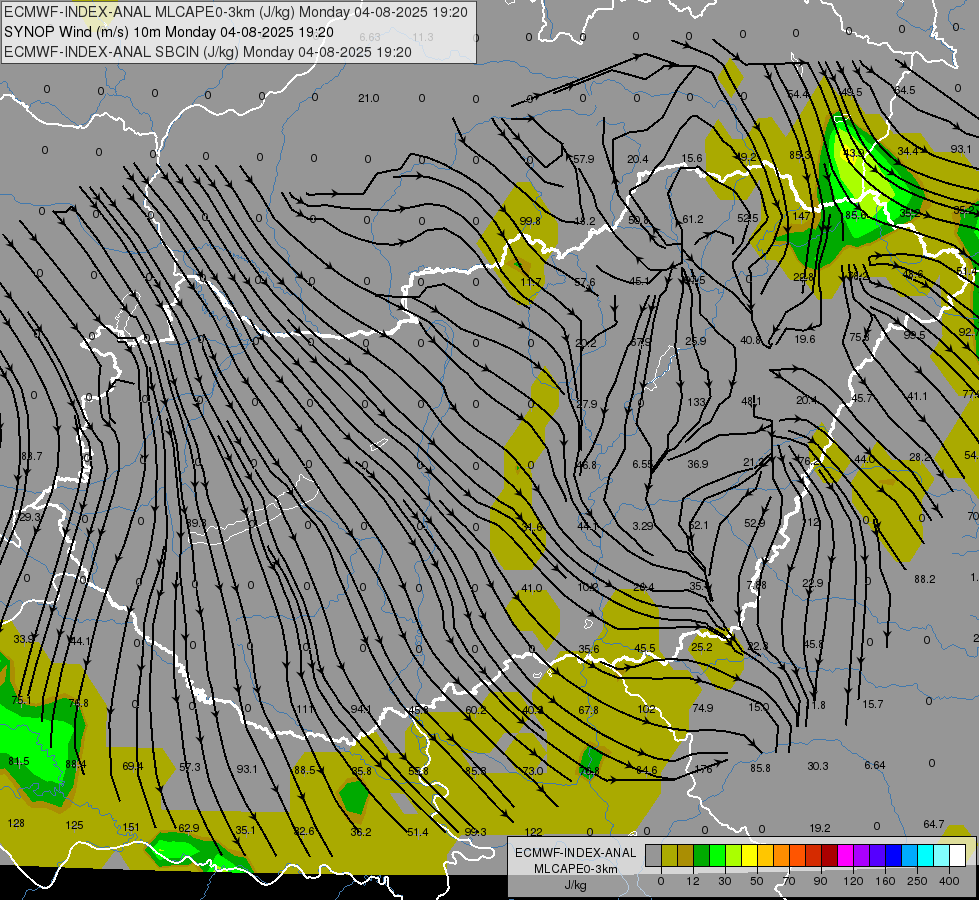The image size is (979, 900).
Task: Click the legend scale label 400
Action: (949, 881)
